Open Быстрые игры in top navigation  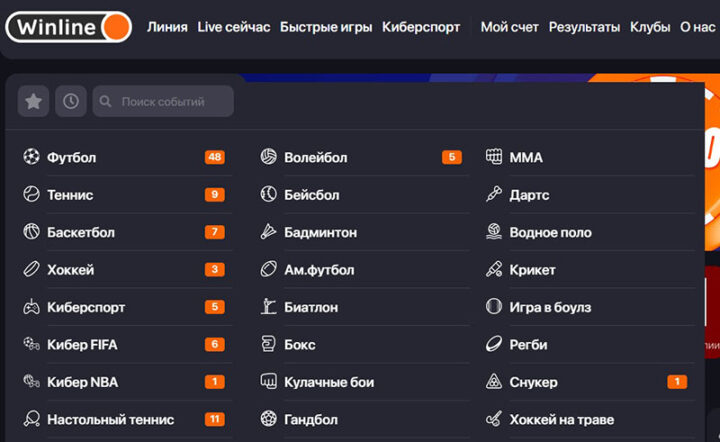coord(326,27)
